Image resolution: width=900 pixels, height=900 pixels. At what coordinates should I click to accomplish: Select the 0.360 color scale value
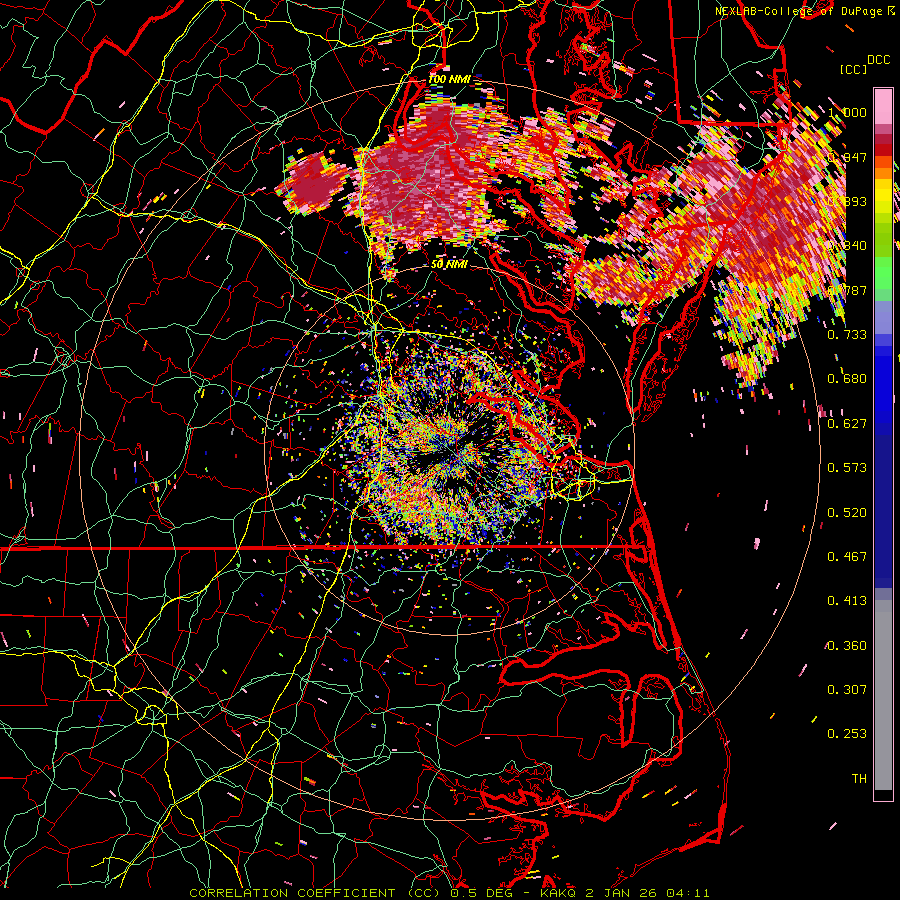coord(847,646)
